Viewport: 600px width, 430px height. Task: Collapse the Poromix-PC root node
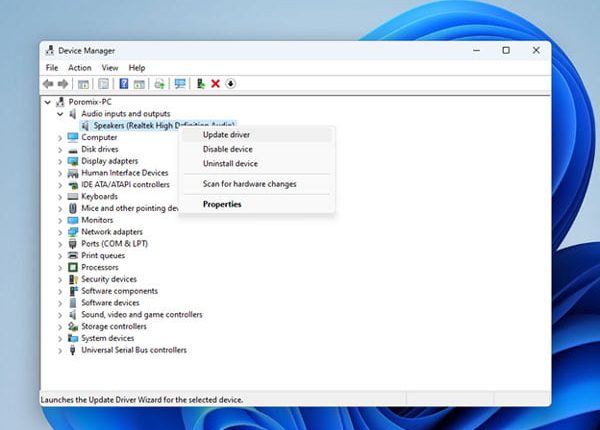coord(48,102)
